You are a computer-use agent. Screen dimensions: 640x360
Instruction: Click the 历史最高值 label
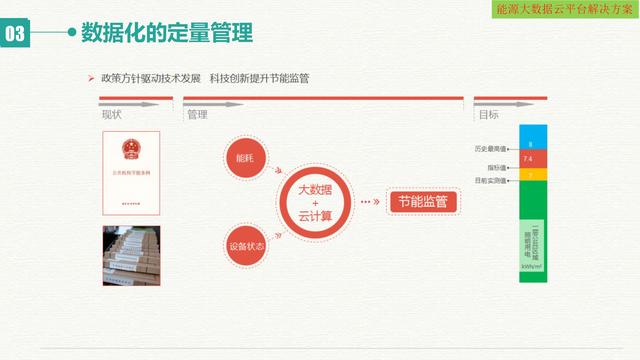coord(490,149)
